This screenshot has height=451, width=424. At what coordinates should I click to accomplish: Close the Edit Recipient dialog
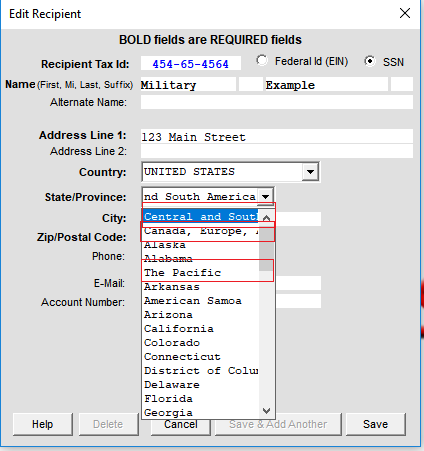[x=405, y=13]
